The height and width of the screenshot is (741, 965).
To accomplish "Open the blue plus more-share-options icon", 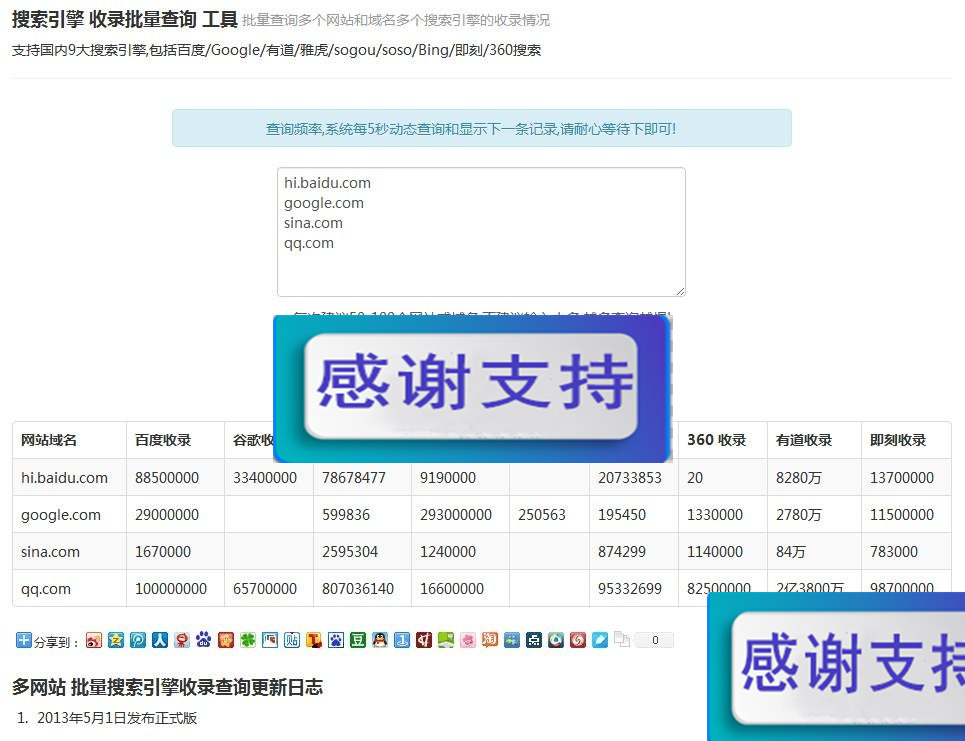I will pos(23,640).
